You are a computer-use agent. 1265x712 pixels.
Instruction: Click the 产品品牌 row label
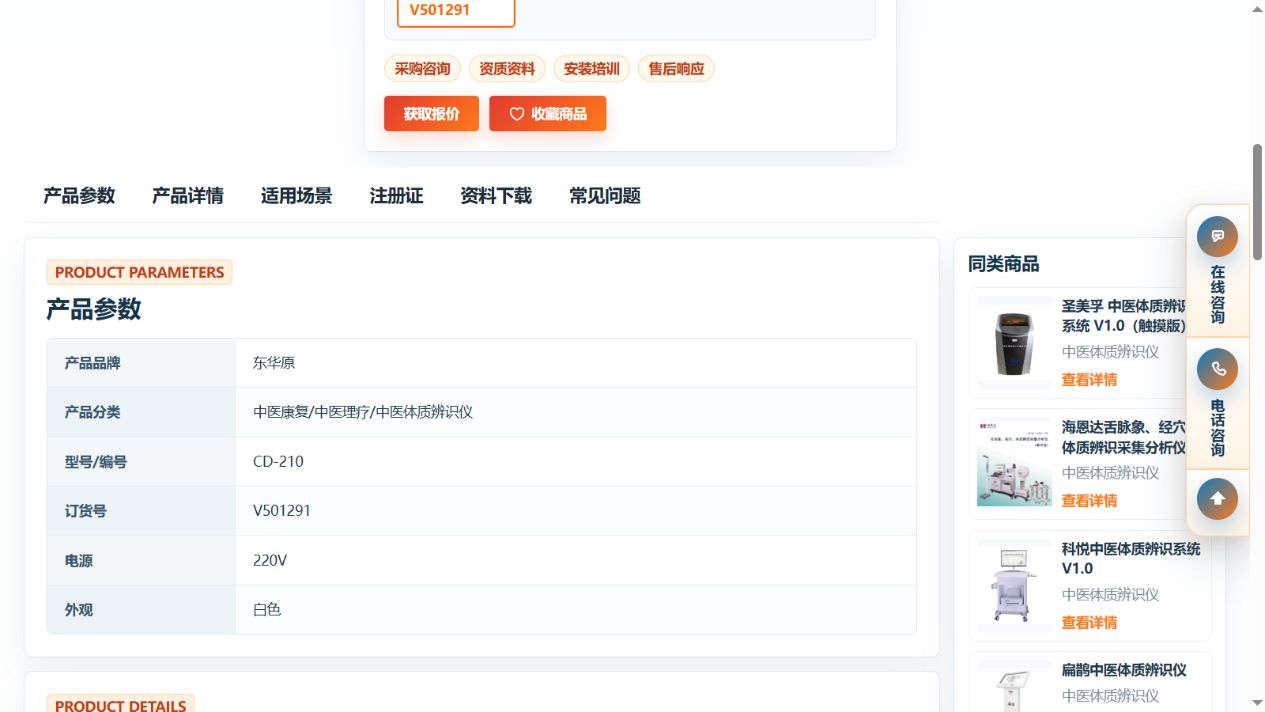[x=93, y=363]
